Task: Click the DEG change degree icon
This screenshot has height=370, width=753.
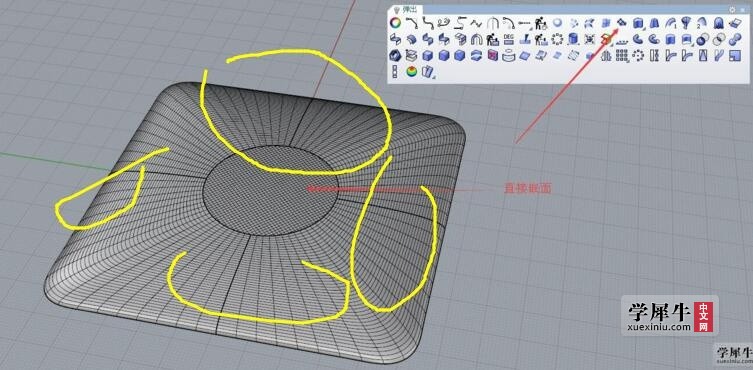Action: 509,39
